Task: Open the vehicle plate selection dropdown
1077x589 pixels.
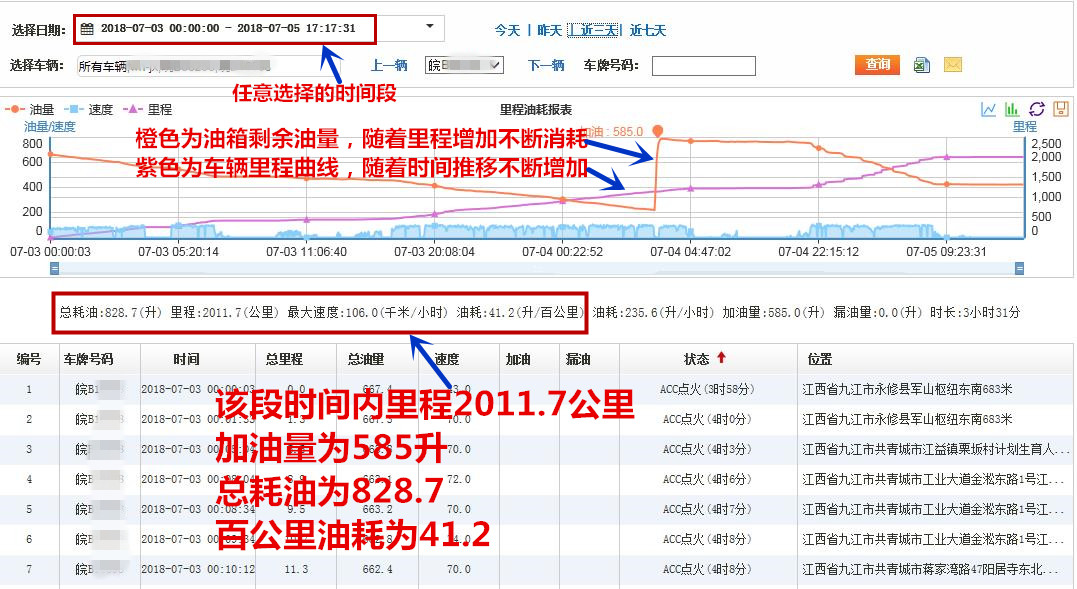Action: tap(464, 66)
